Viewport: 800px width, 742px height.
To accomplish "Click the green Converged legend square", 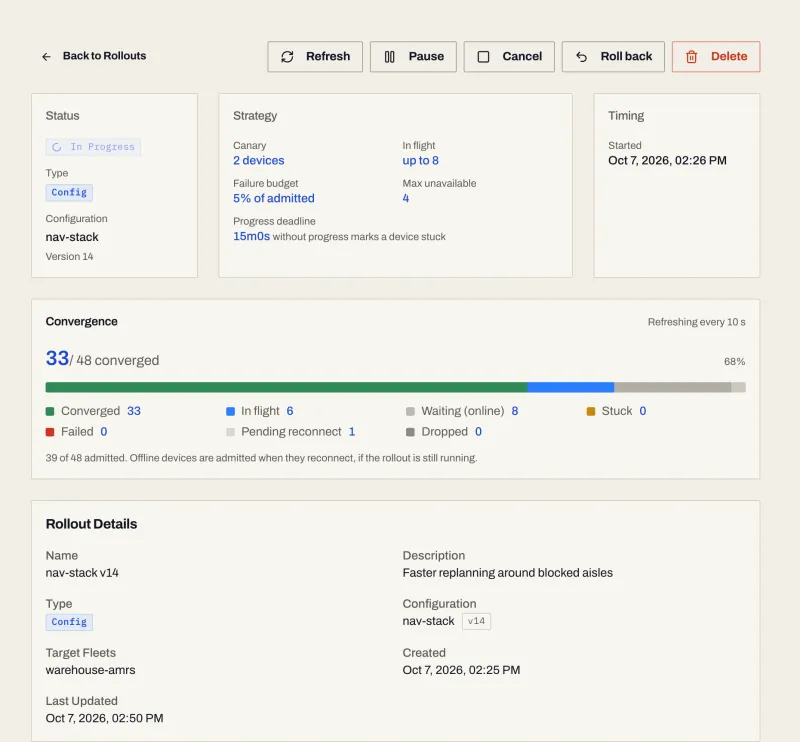I will [50, 411].
